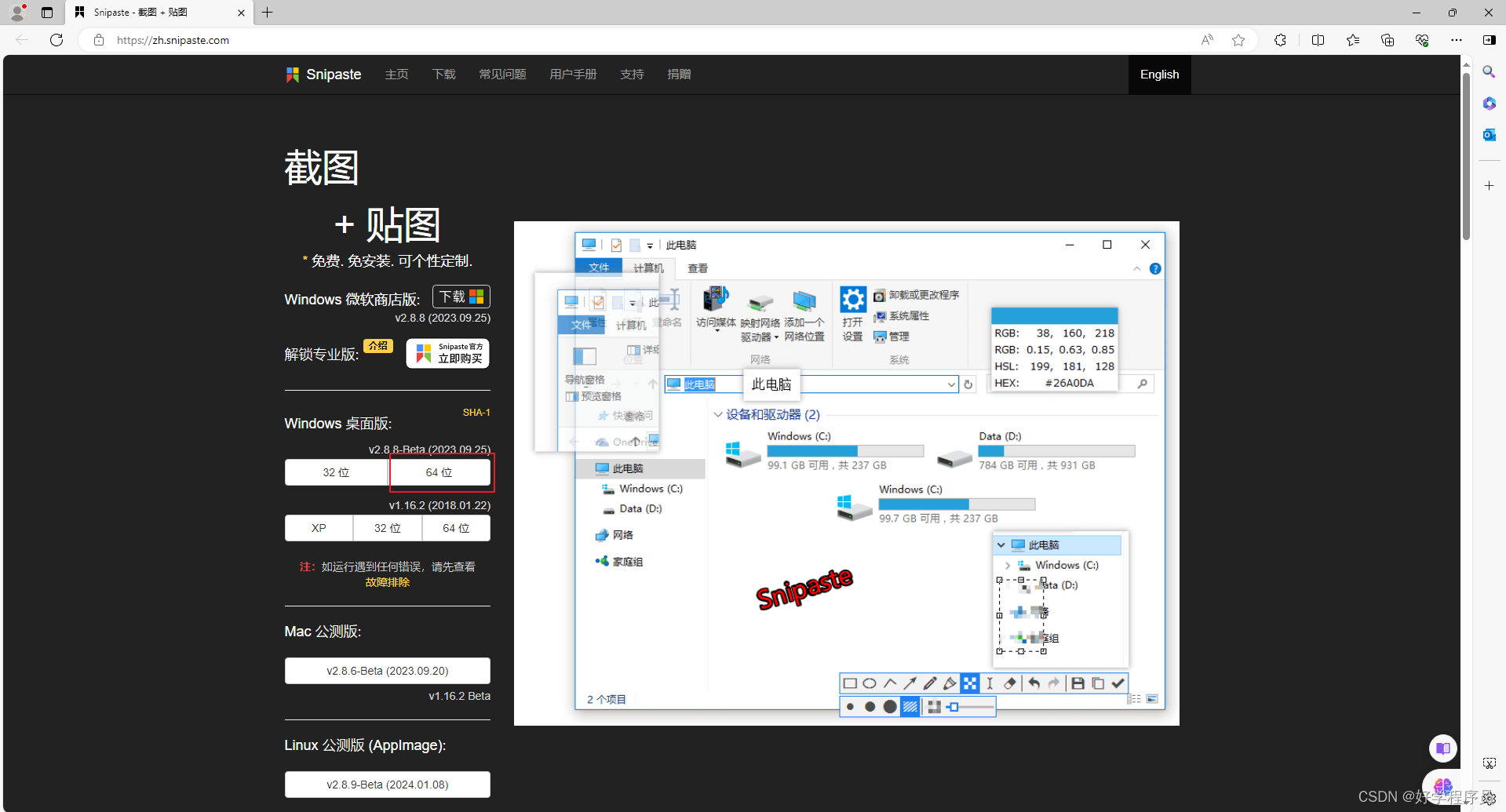Download the Mac v2.8.6-Beta build
The image size is (1506, 812).
388,671
